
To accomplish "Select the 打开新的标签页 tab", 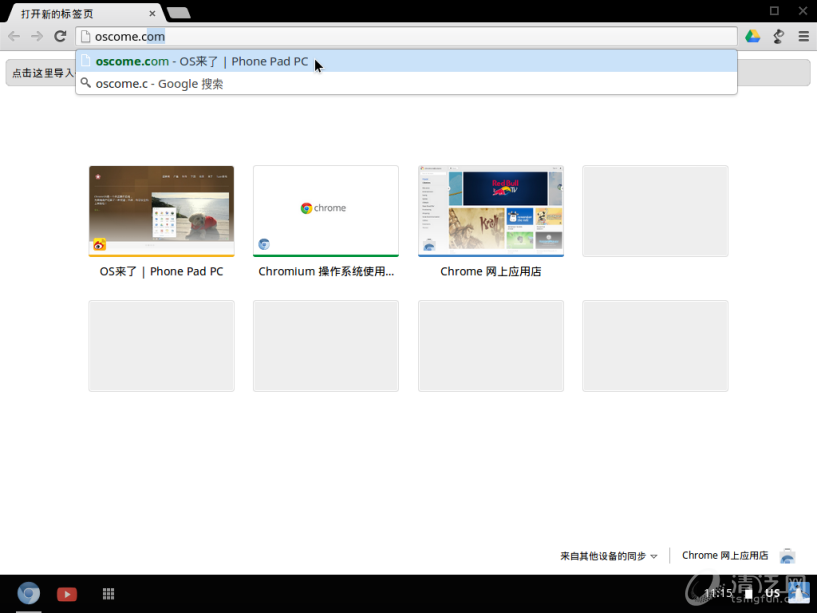I will pos(82,14).
